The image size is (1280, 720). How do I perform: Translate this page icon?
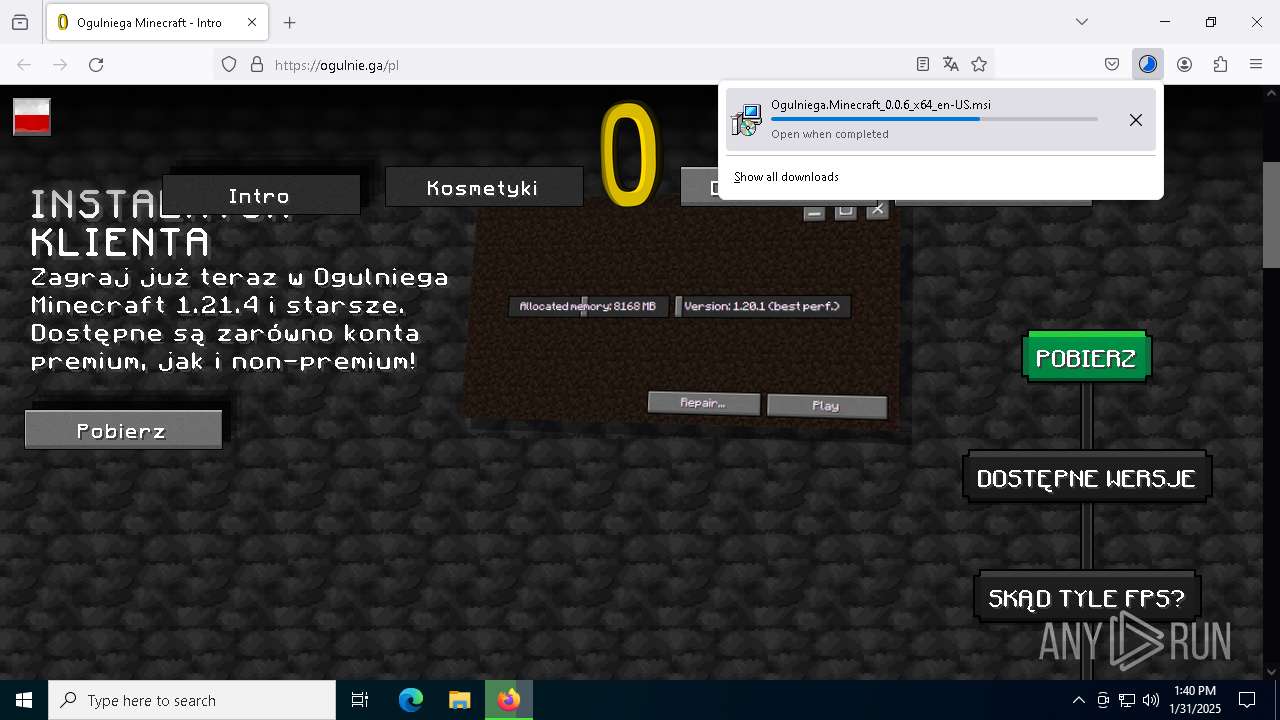pyautogui.click(x=951, y=64)
